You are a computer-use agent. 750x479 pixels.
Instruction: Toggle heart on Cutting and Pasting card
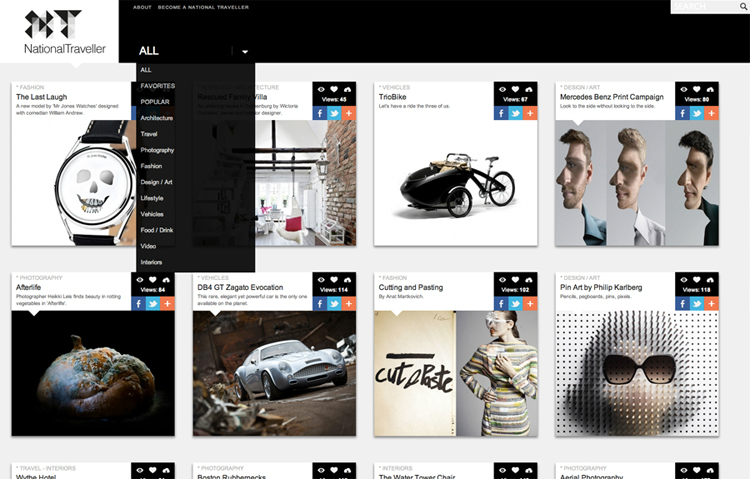(x=515, y=279)
